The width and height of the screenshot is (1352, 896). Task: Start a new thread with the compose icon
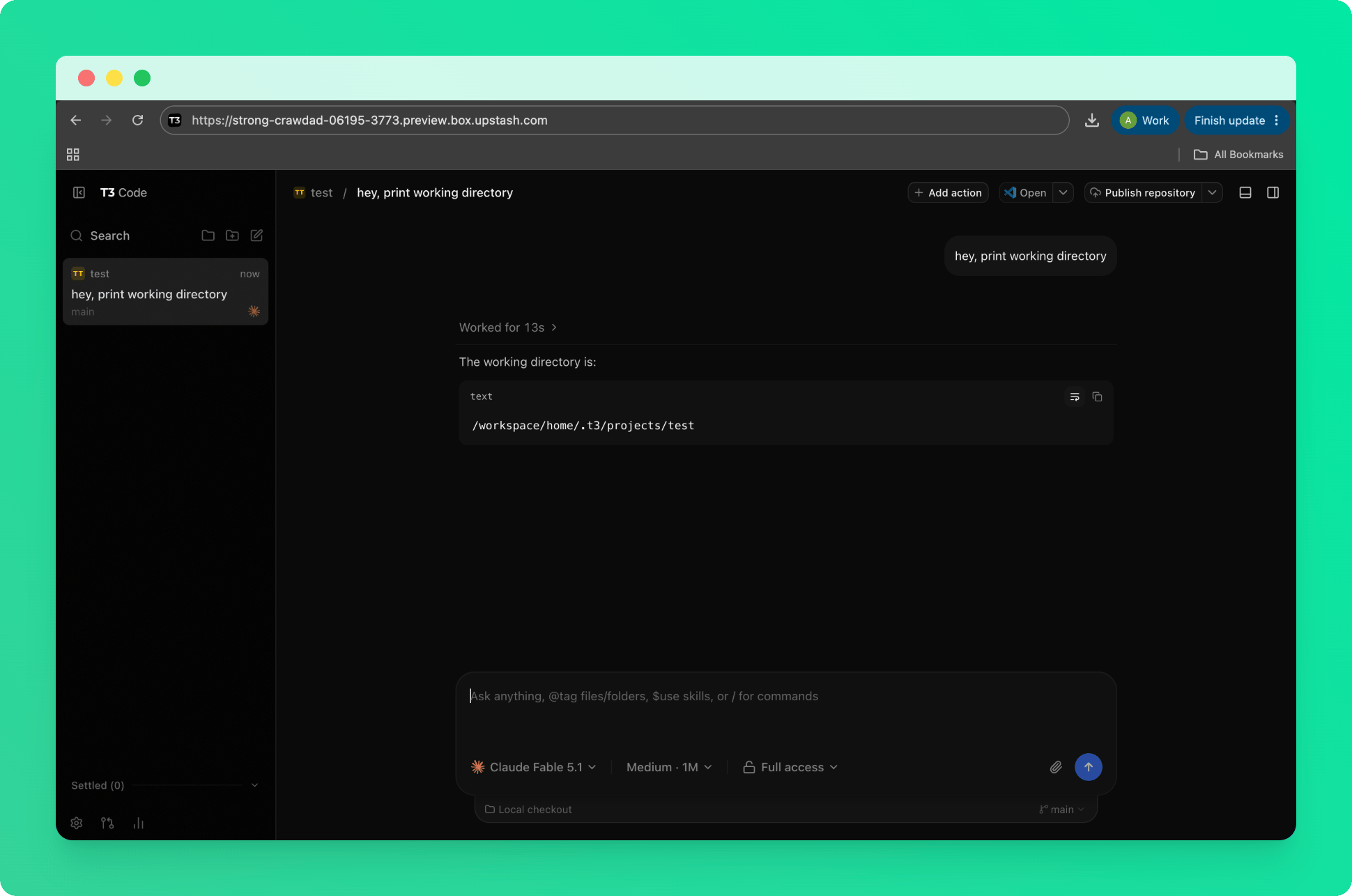coord(256,235)
